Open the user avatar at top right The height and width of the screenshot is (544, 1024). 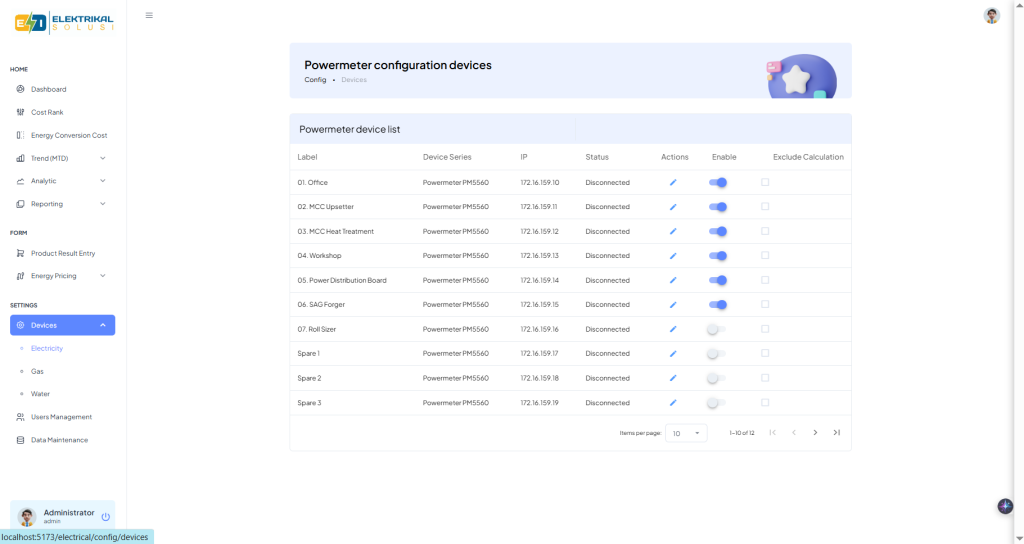[991, 15]
